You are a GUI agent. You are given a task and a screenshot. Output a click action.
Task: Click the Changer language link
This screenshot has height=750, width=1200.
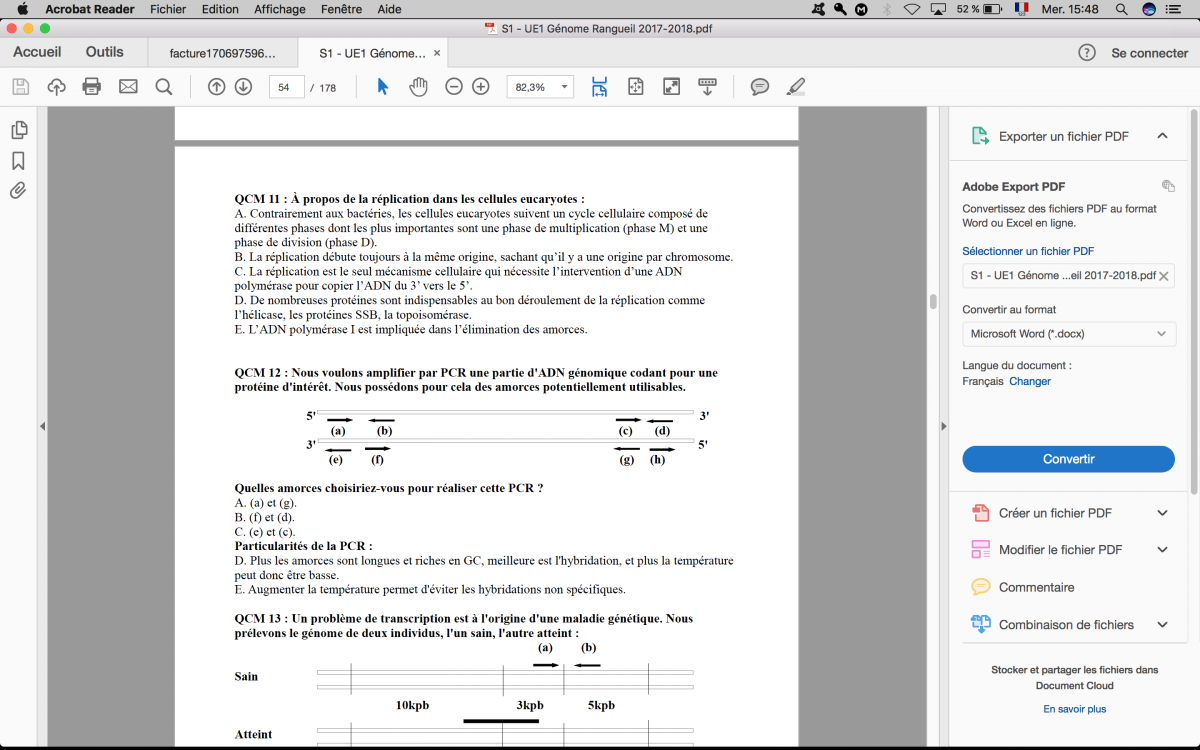coord(1029,381)
